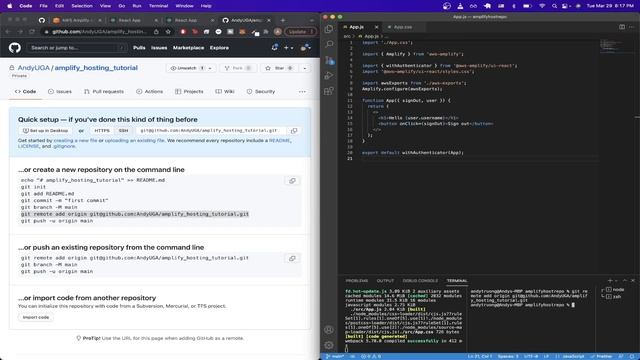Click the browser address bar URL
The height and width of the screenshot is (360, 640).
(x=99, y=31)
